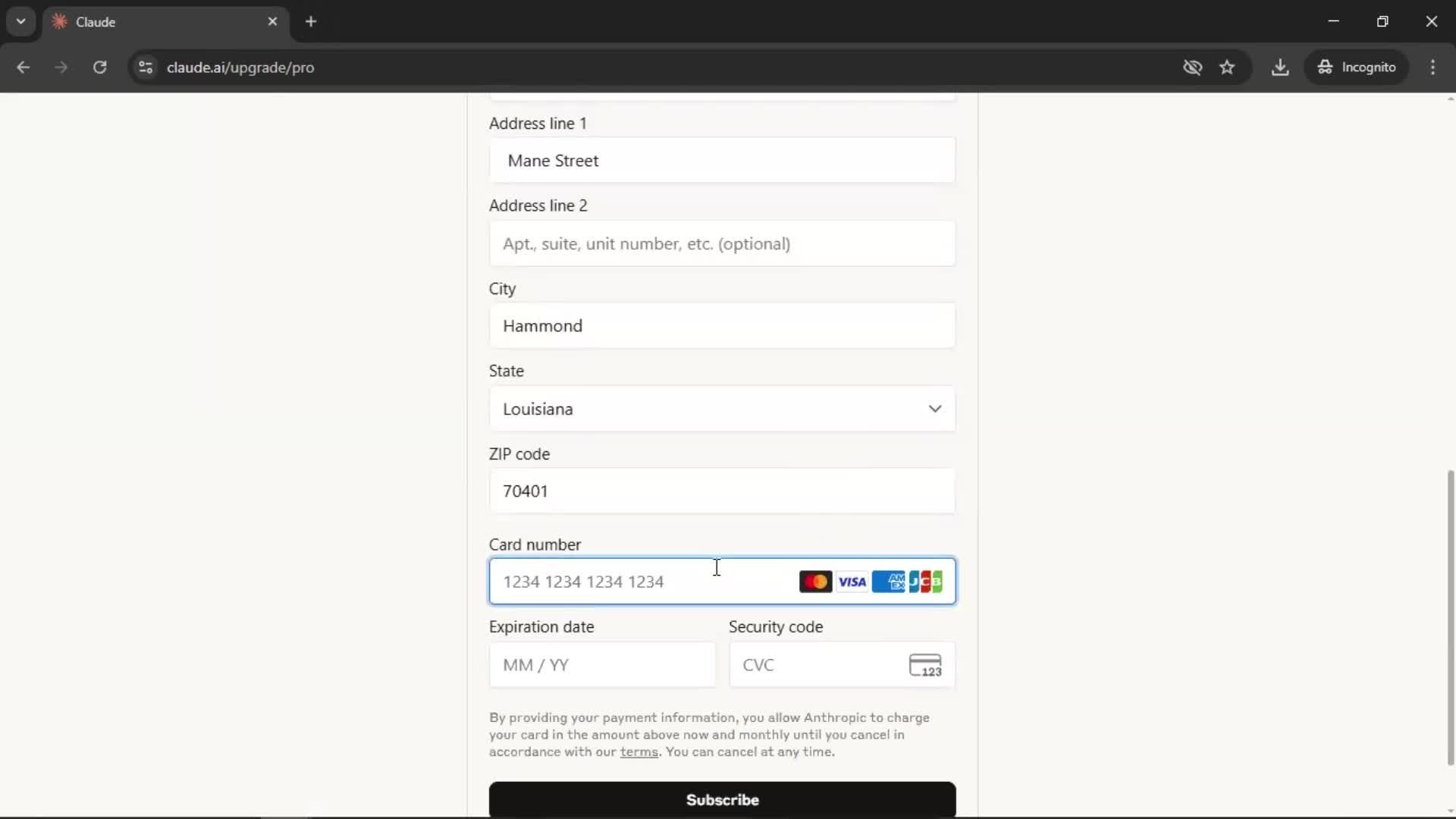Click the Subscribe button
The height and width of the screenshot is (819, 1456).
[722, 800]
